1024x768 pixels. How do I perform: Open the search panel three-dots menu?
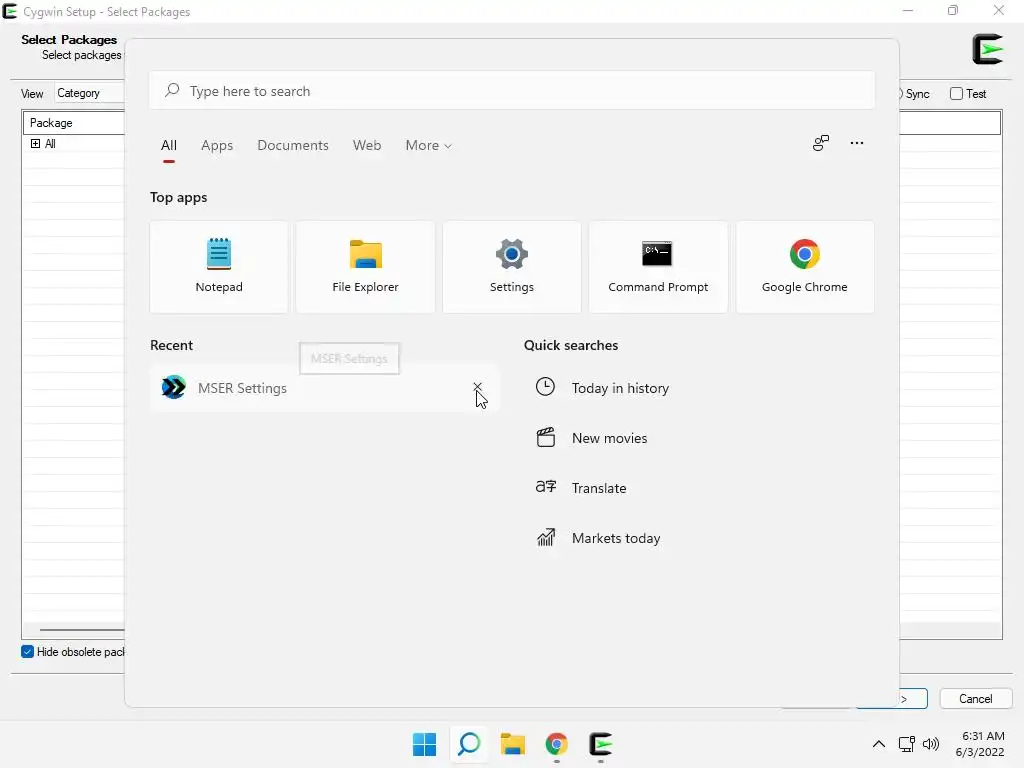pyautogui.click(x=857, y=143)
